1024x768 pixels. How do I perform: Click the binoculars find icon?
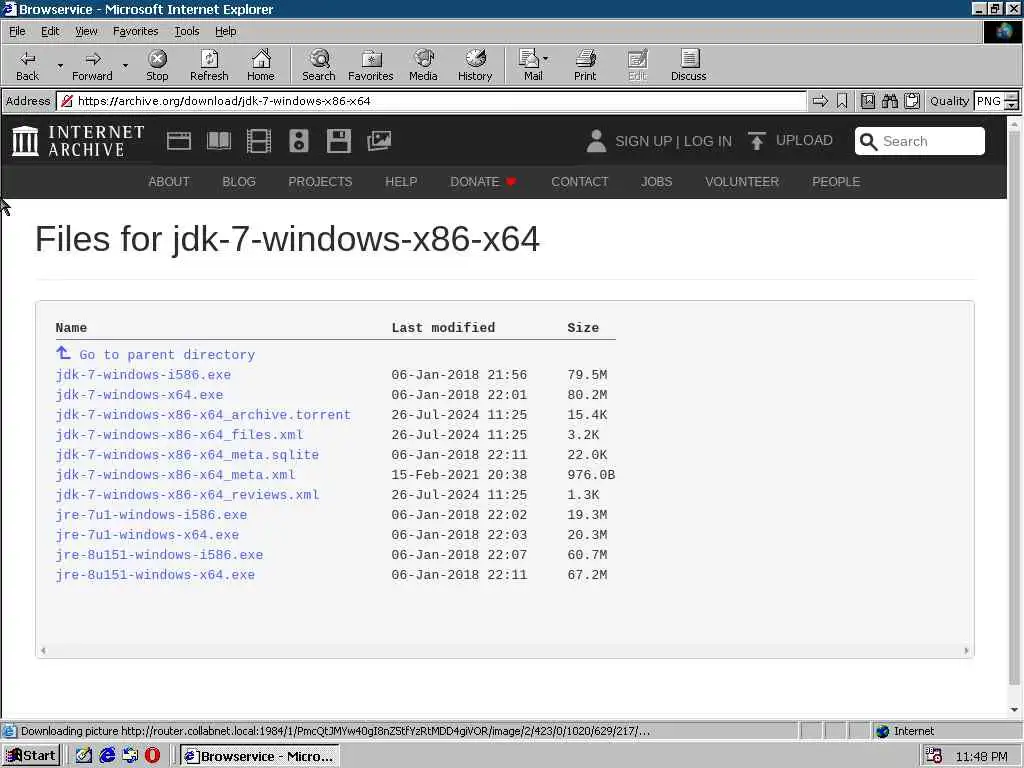[x=889, y=101]
